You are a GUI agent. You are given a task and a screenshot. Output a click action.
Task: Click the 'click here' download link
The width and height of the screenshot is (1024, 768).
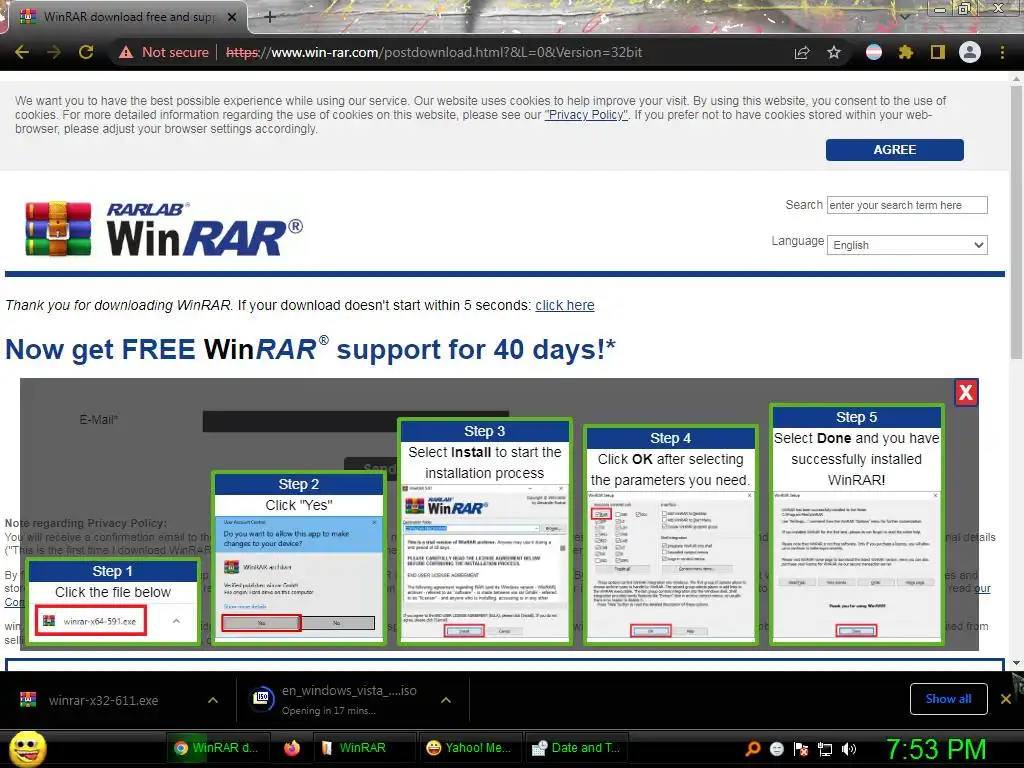[565, 305]
